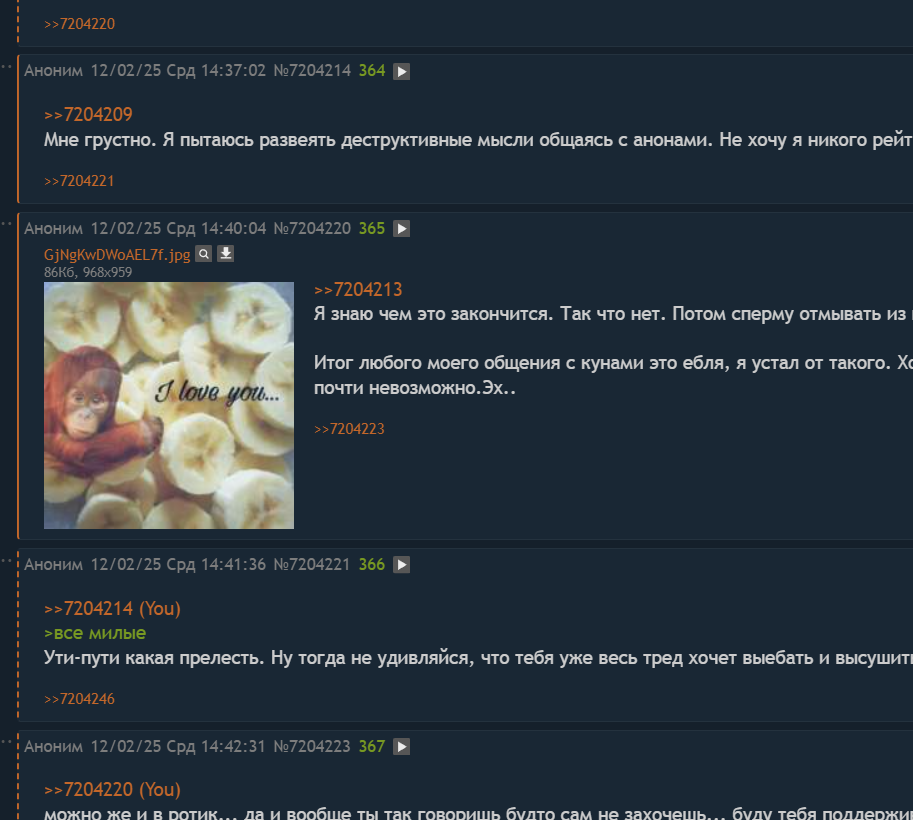
Task: Open the GjNgKwDWoAEL7f.jpg file name link
Action: 117,255
